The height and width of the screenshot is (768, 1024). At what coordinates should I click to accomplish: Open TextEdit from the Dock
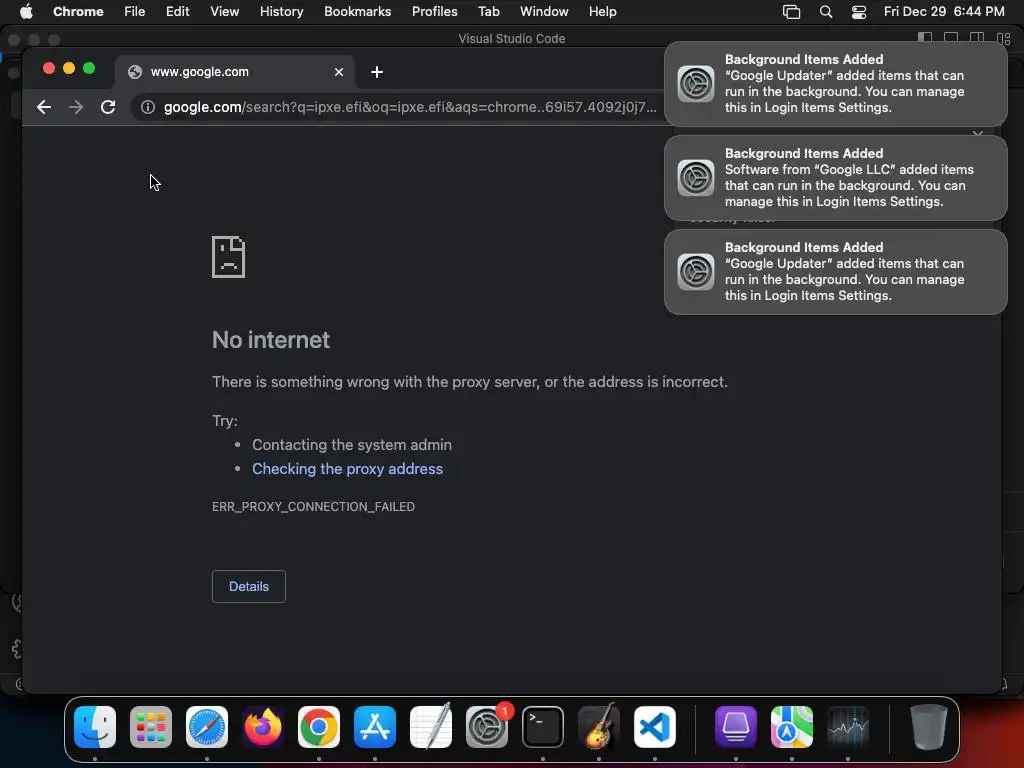point(431,727)
